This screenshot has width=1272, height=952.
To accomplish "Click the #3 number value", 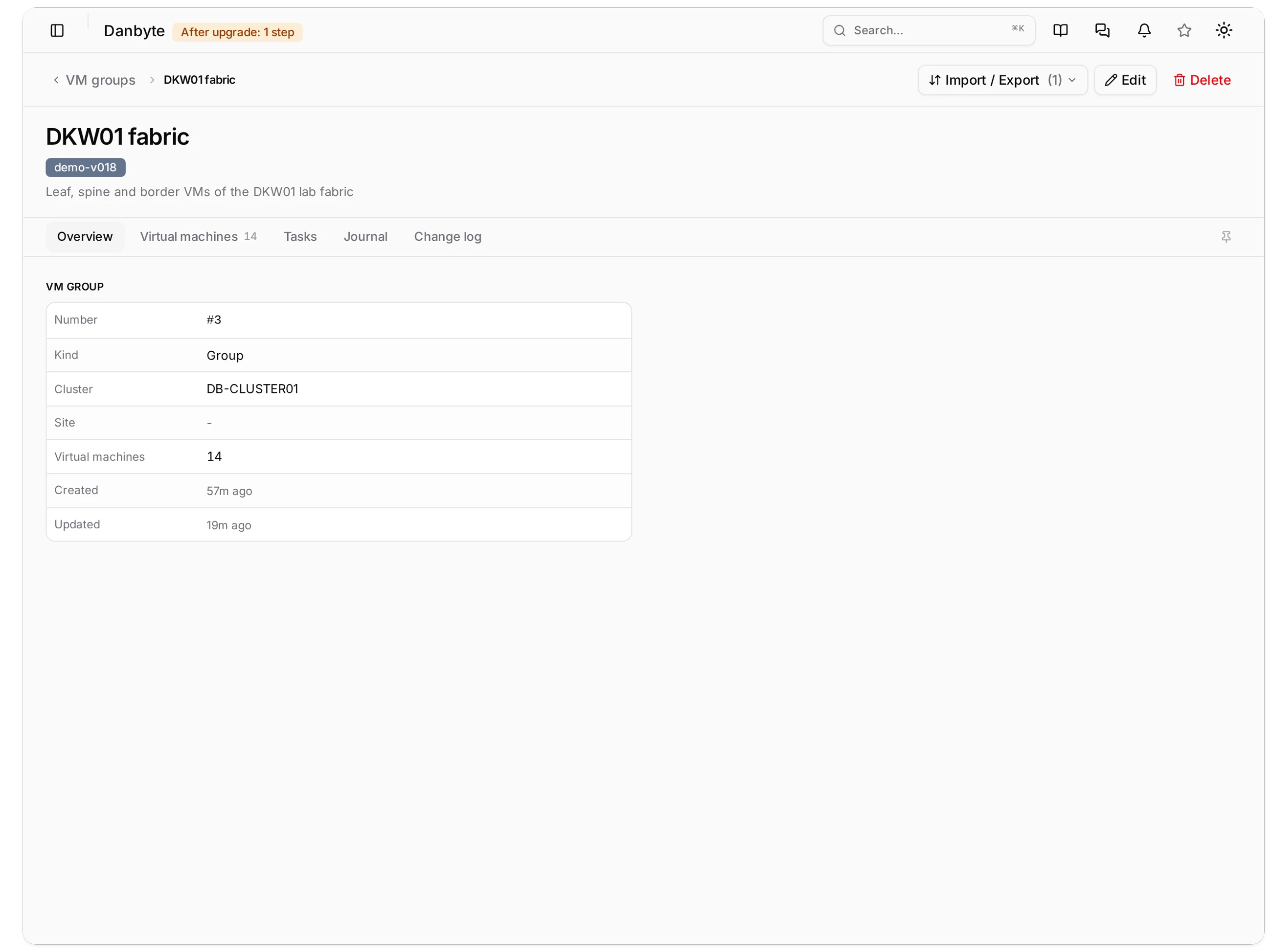I will 214,319.
